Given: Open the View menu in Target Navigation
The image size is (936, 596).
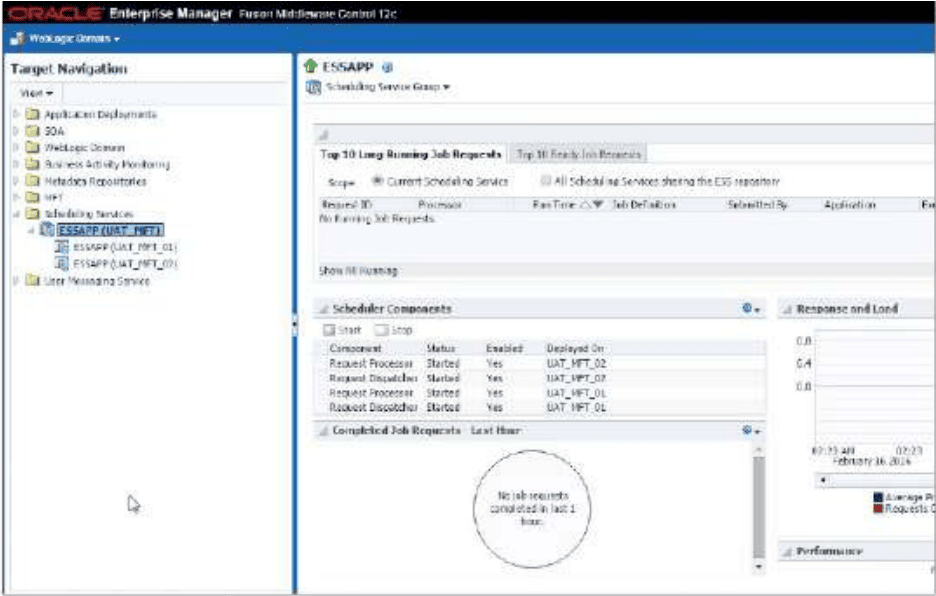Looking at the screenshot, I should point(36,93).
